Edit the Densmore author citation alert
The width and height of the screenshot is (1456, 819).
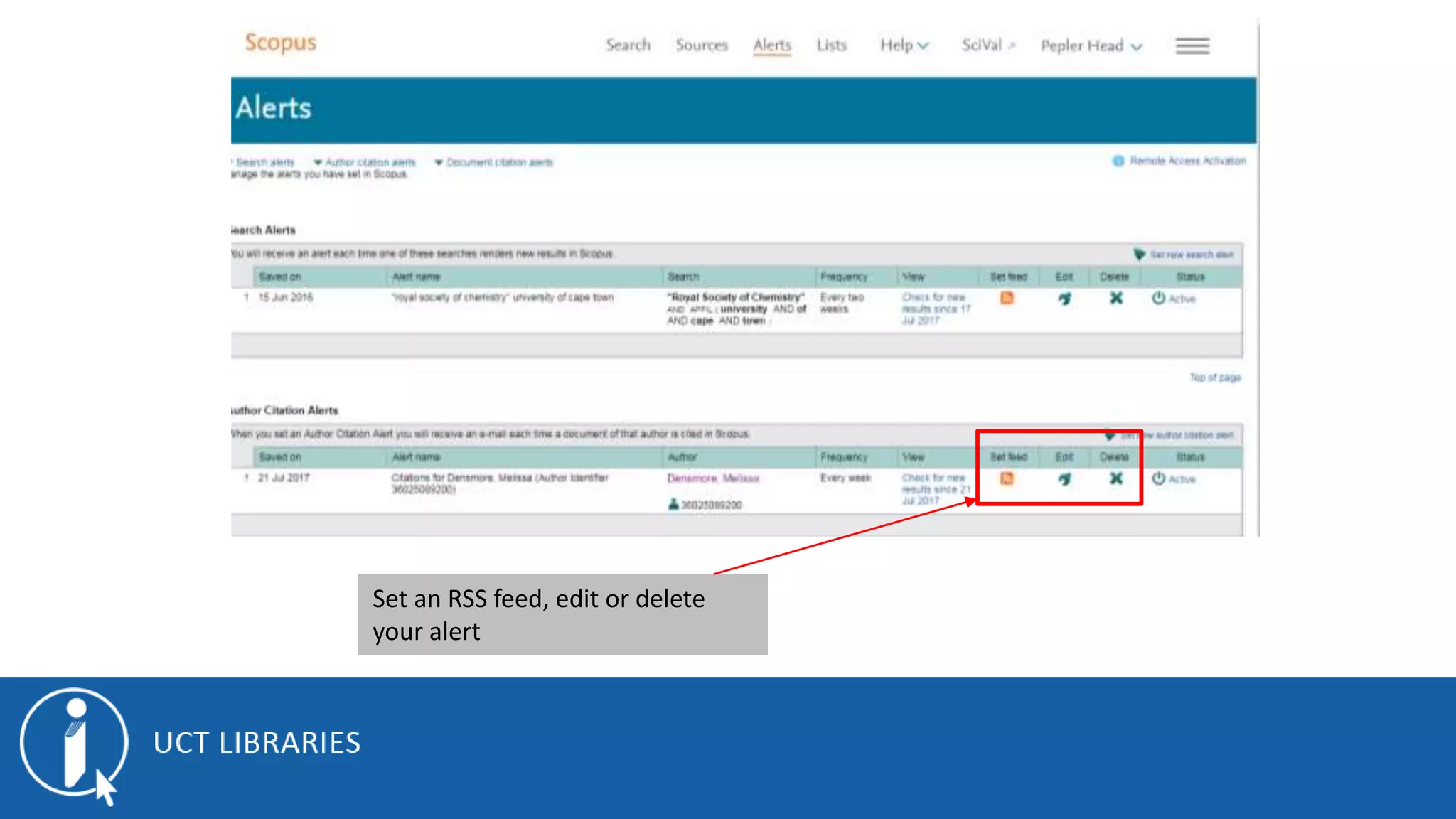pyautogui.click(x=1064, y=479)
